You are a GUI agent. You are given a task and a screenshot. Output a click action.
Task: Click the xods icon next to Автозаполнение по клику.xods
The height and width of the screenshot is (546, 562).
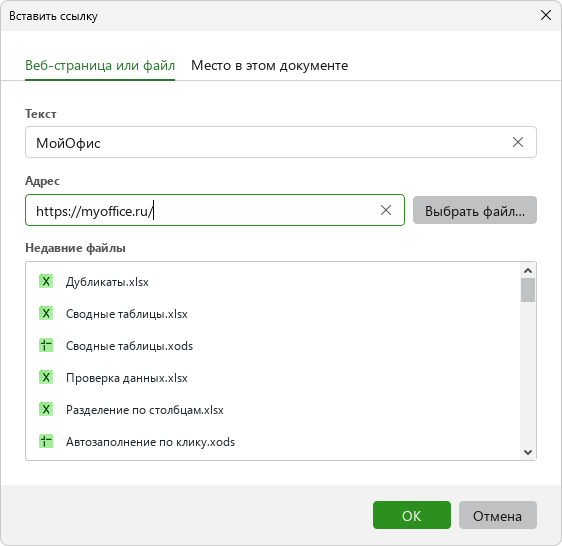coord(46,441)
